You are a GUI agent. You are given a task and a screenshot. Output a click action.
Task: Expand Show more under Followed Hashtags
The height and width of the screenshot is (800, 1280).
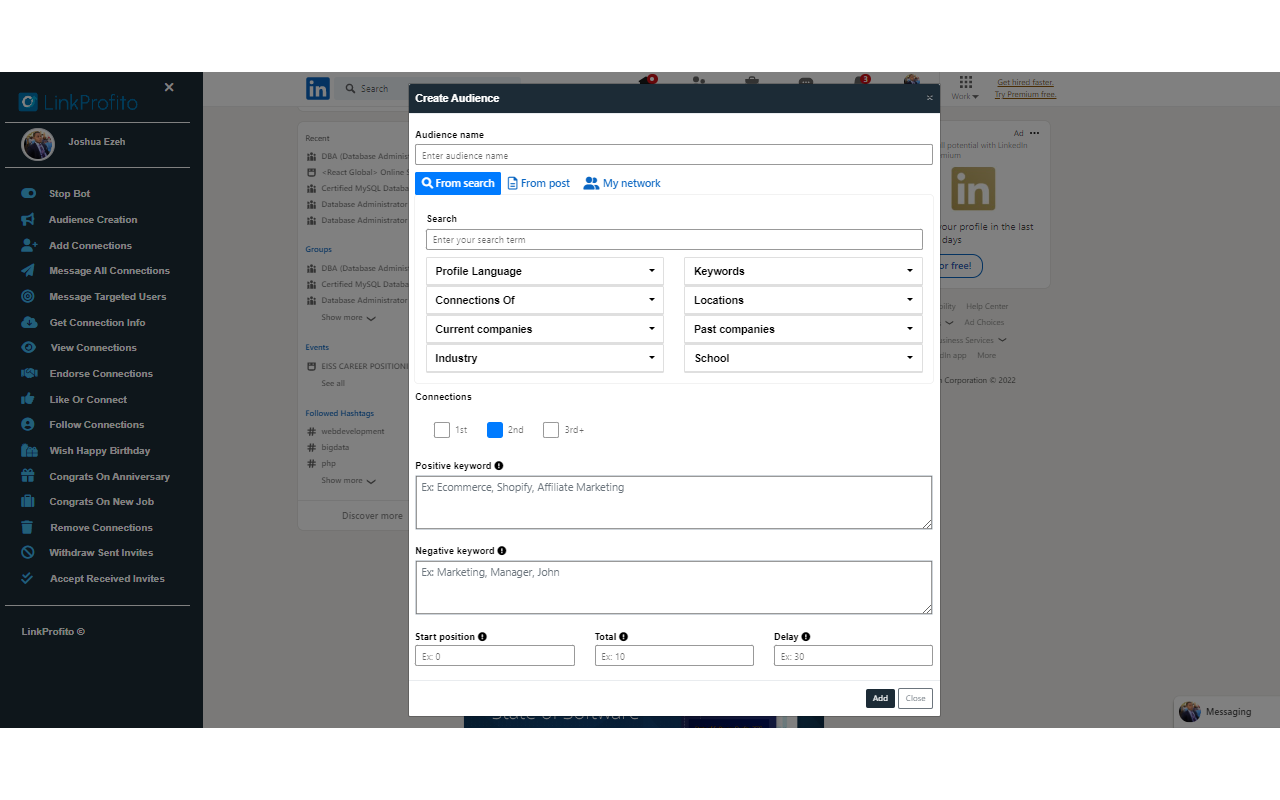tap(348, 481)
